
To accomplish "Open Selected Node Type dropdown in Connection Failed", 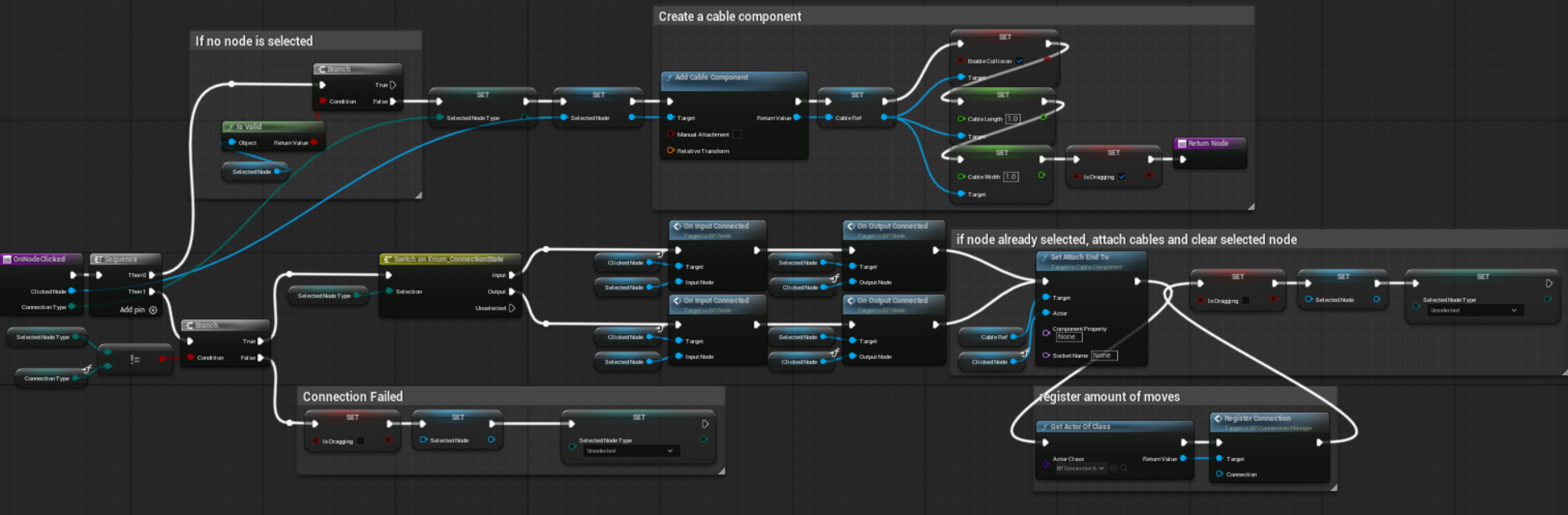I will click(x=631, y=451).
